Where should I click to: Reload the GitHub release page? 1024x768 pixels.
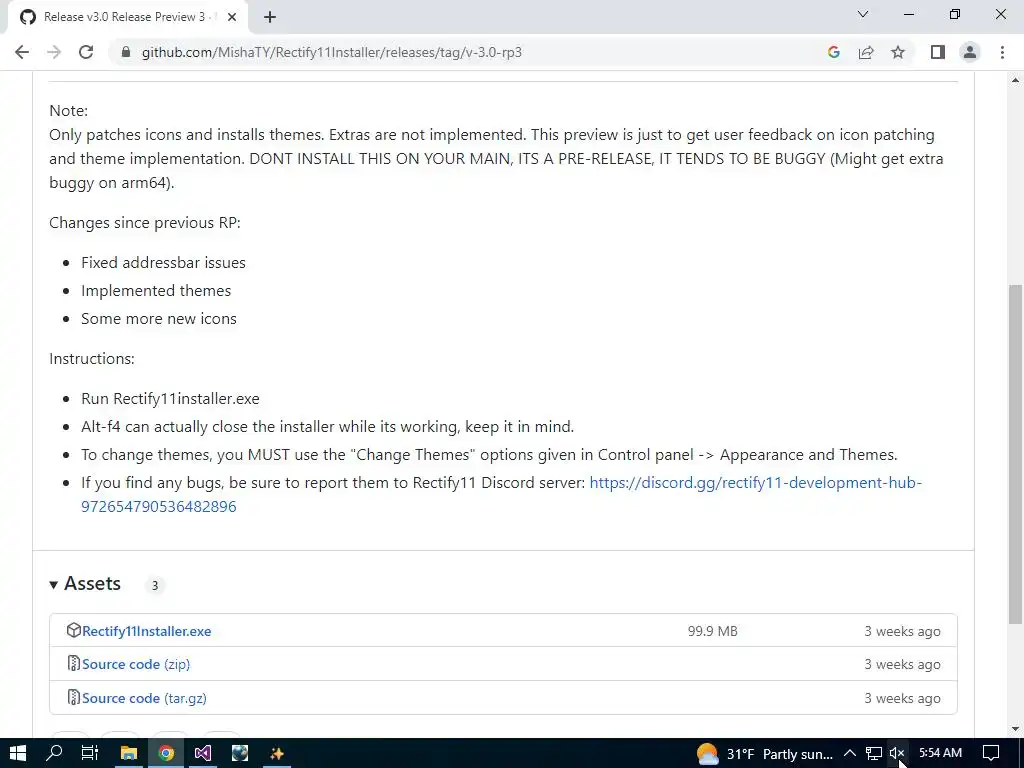click(86, 52)
